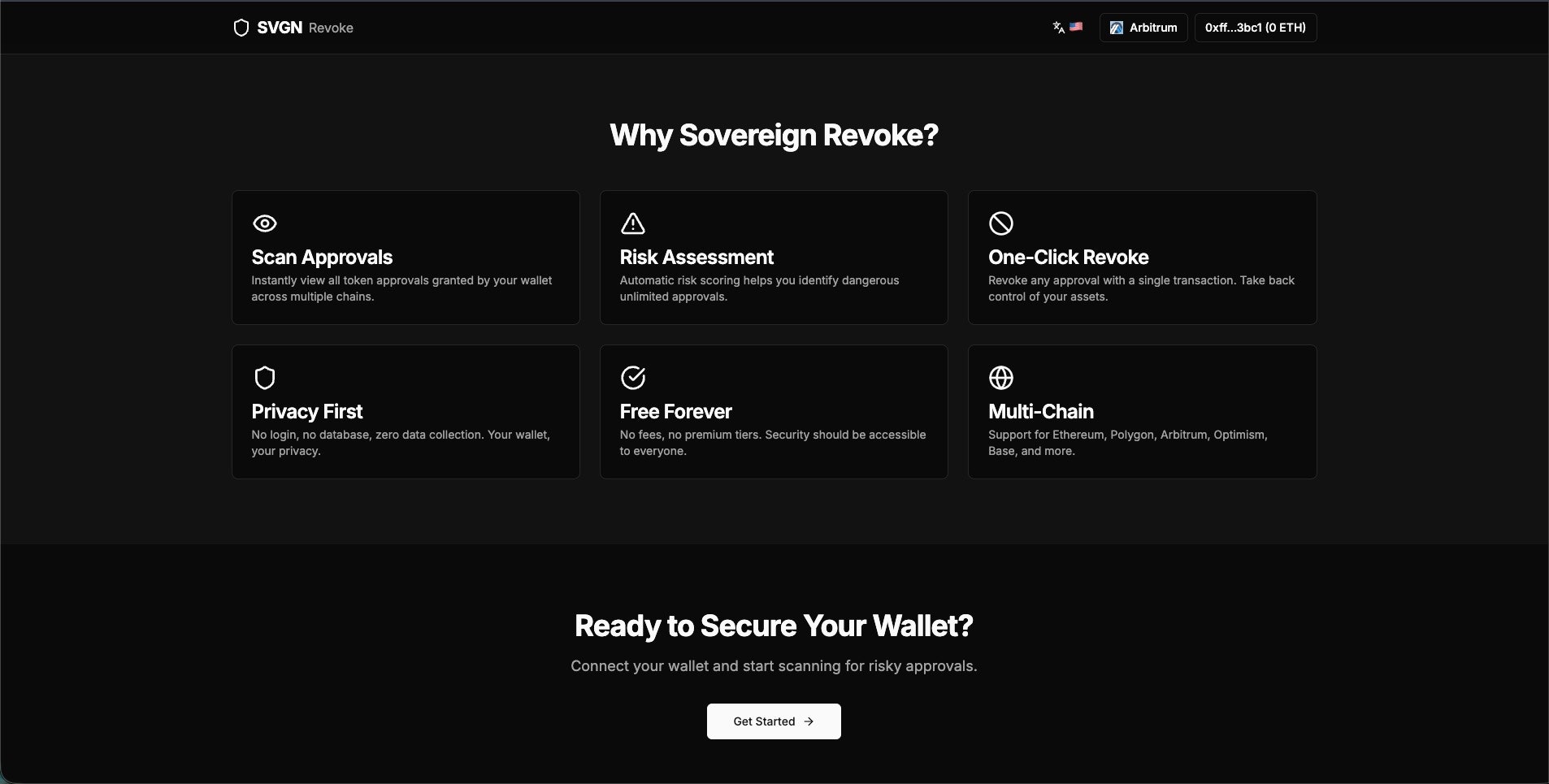
Task: Open the language selector via the US flag
Action: 1076,27
